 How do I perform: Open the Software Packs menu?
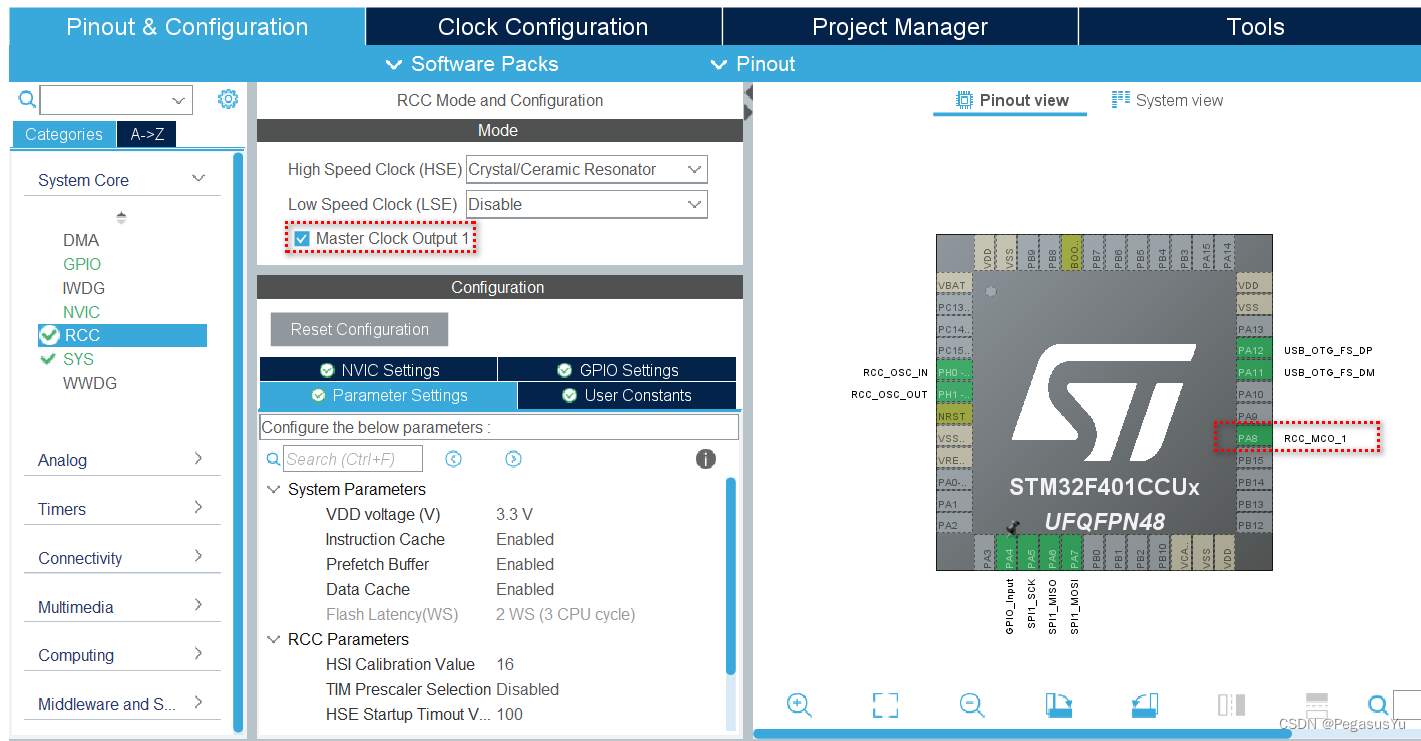pyautogui.click(x=472, y=64)
